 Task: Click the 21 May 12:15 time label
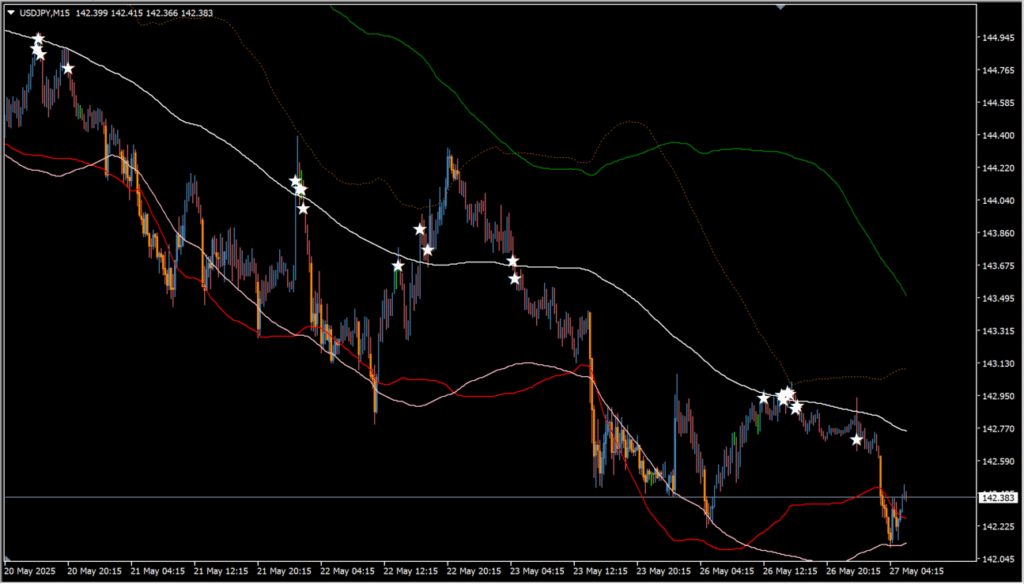pyautogui.click(x=221, y=570)
